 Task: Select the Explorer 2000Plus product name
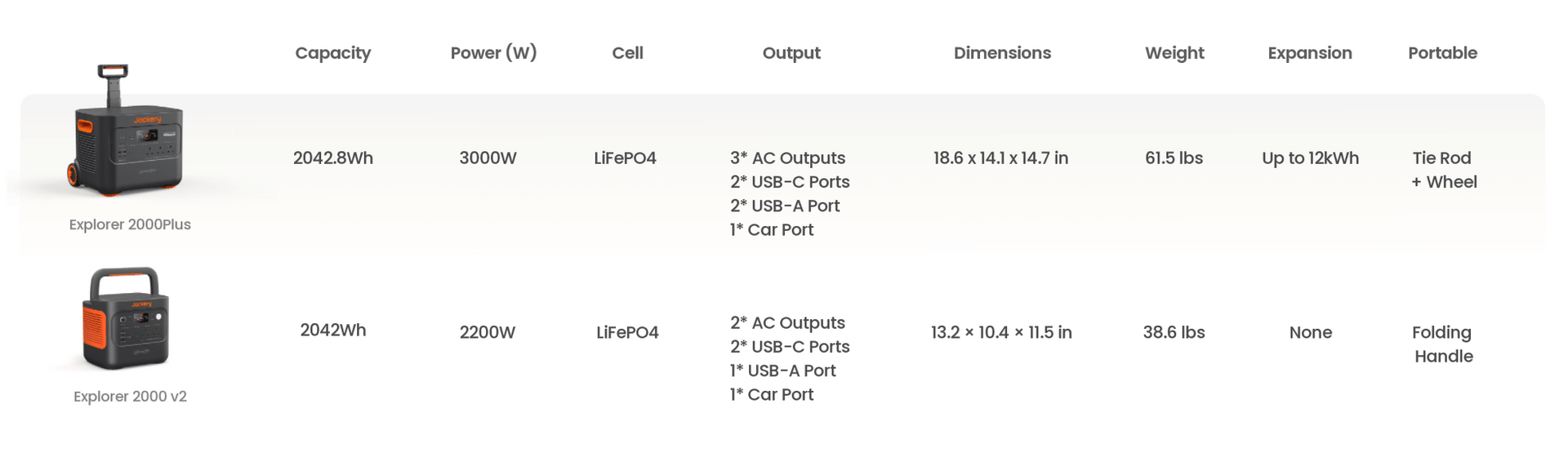[130, 224]
